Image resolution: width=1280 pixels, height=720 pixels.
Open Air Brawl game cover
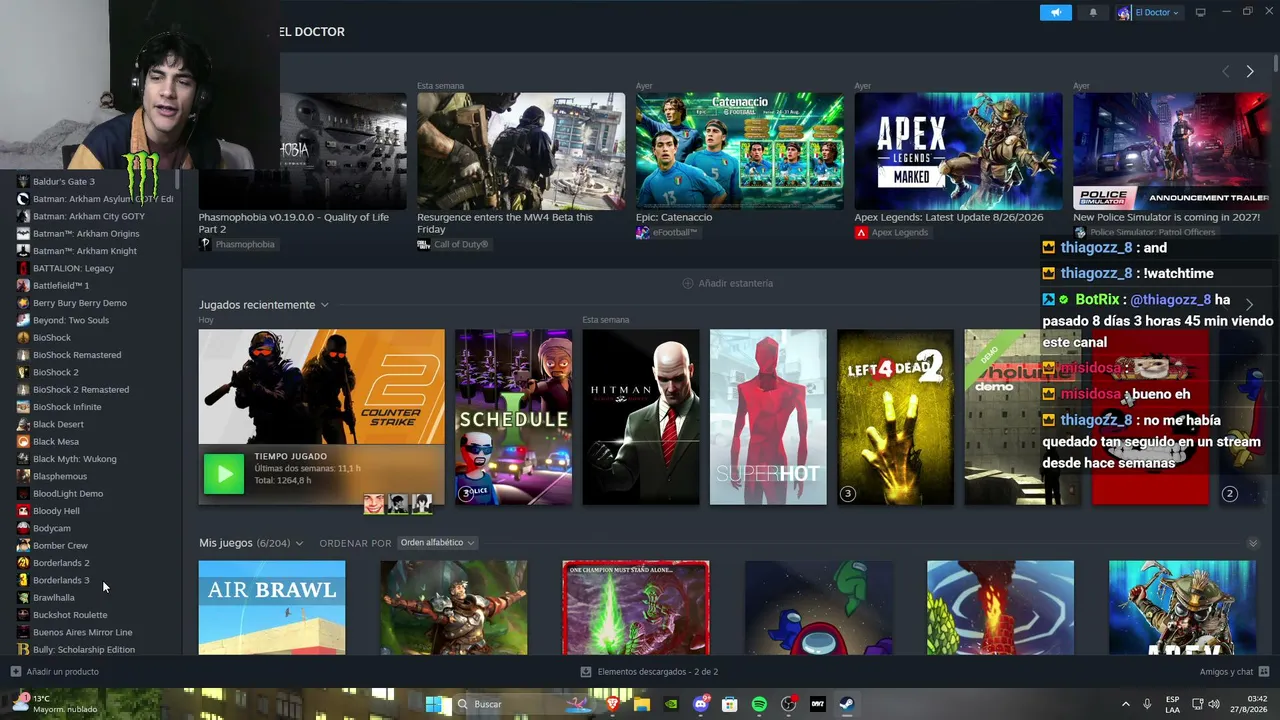[272, 608]
